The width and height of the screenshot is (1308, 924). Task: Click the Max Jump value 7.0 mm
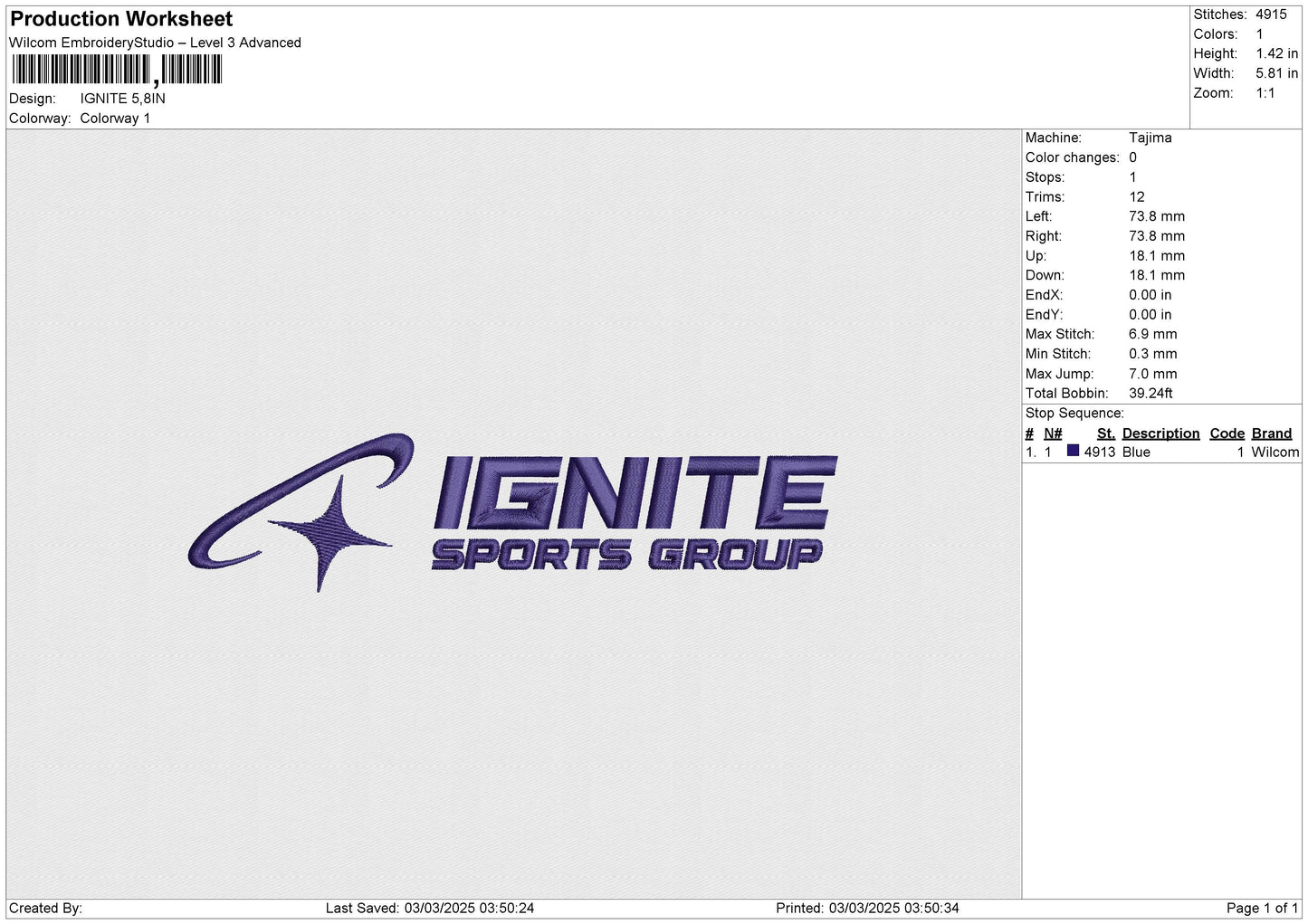click(x=1153, y=374)
